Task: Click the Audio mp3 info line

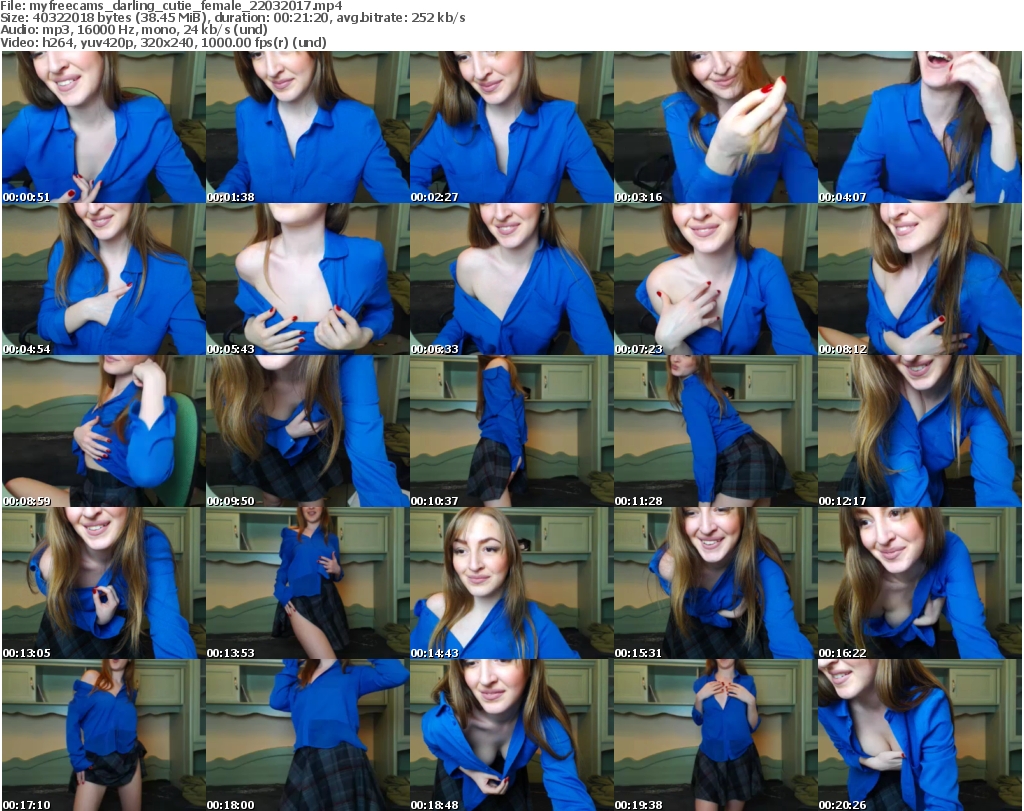Action: pyautogui.click(x=134, y=30)
